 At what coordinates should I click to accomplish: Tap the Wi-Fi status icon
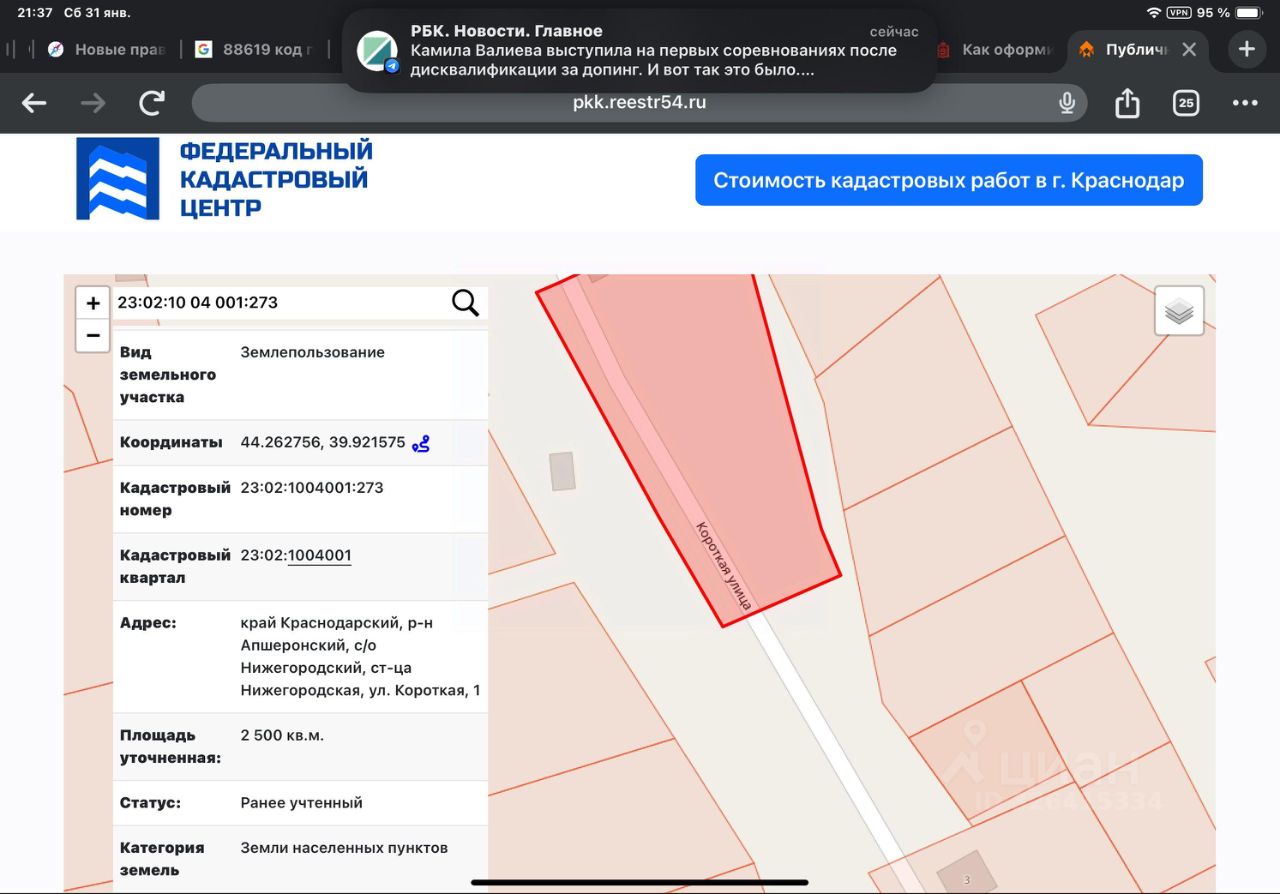(x=1154, y=13)
